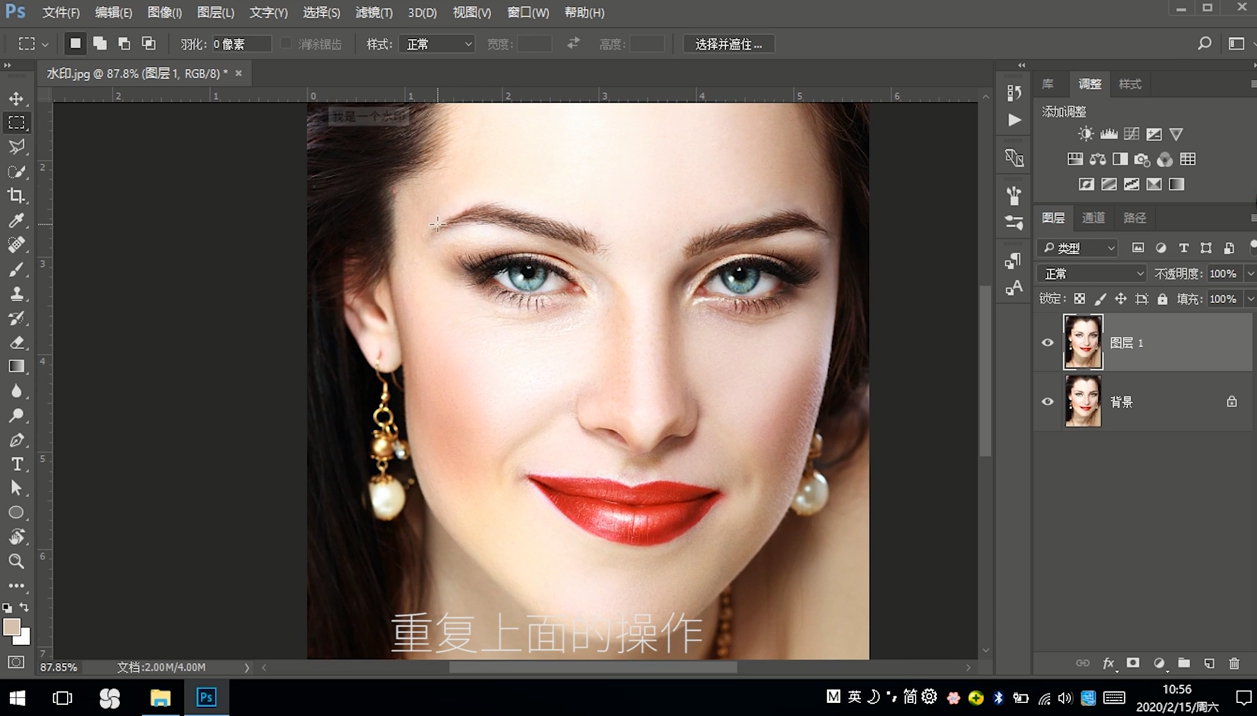Add a layer mask
Screen dimensions: 1257x716
click(x=1133, y=663)
